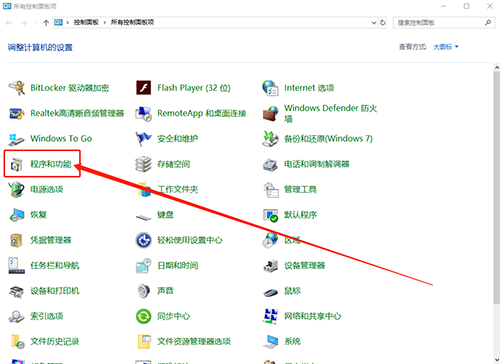The image size is (500, 364).
Task: Expand the 大图标 view mode dropdown
Action: pos(446,47)
